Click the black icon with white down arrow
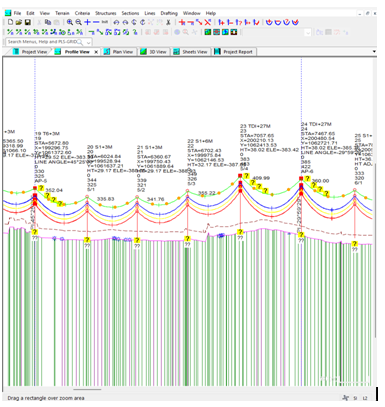This screenshot has height=407, width=385. pos(234,32)
